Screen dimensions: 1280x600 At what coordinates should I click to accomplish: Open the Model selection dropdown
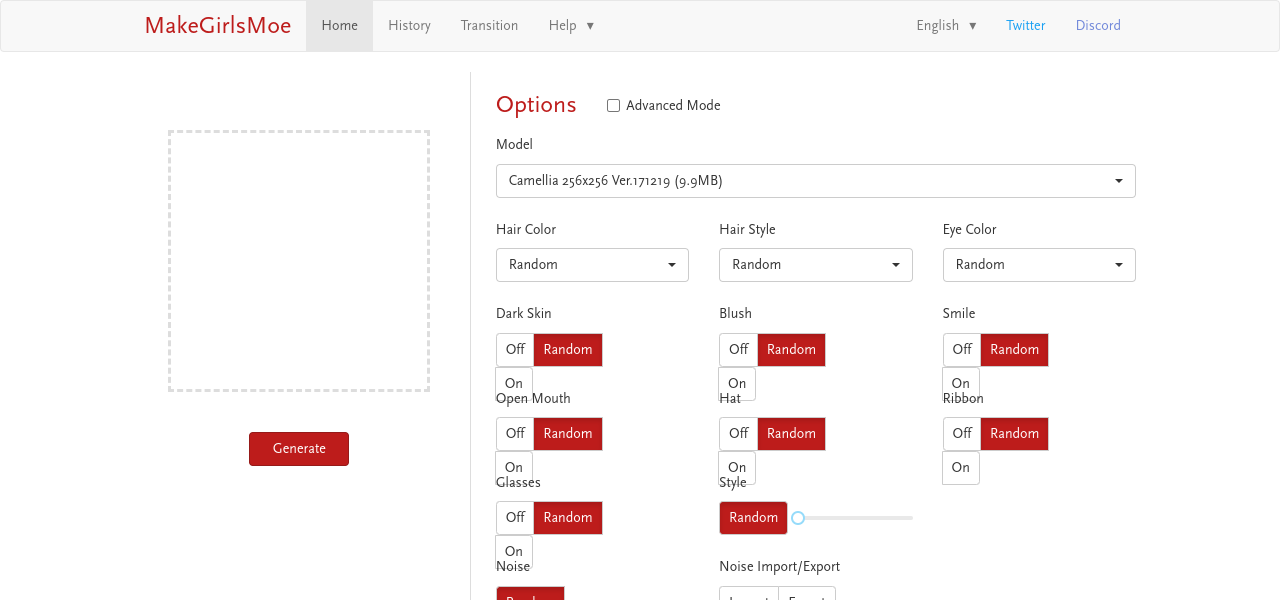click(x=815, y=181)
